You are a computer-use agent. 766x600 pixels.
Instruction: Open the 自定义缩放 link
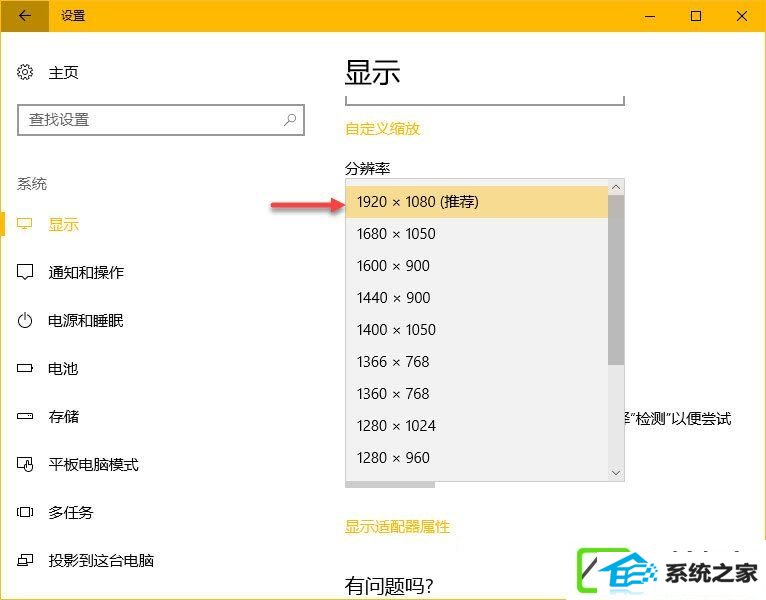(x=383, y=129)
